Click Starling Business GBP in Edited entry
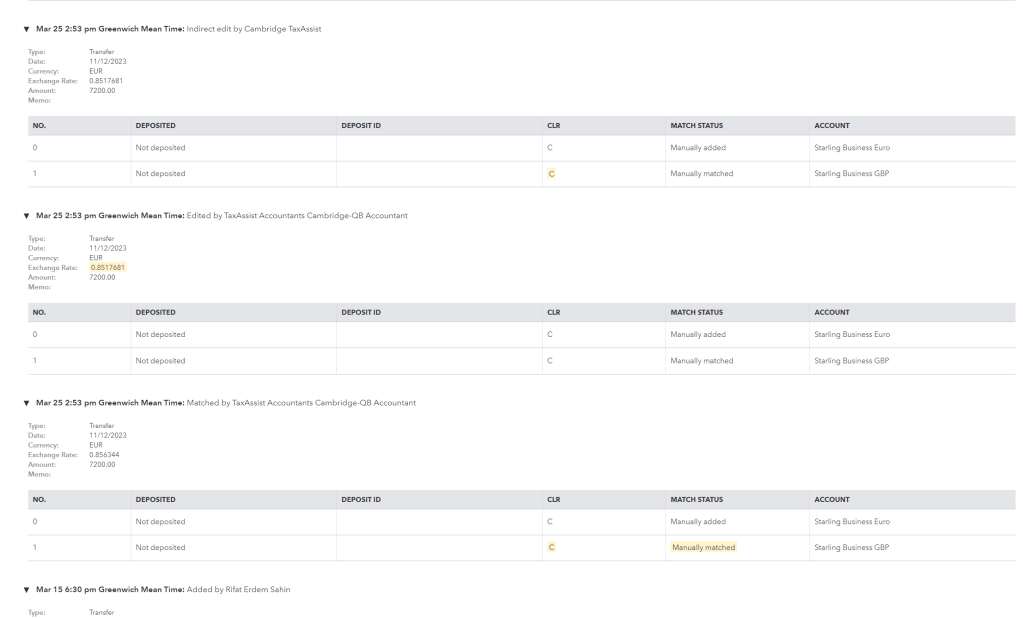Screen dimensions: 1023x618 851,360
